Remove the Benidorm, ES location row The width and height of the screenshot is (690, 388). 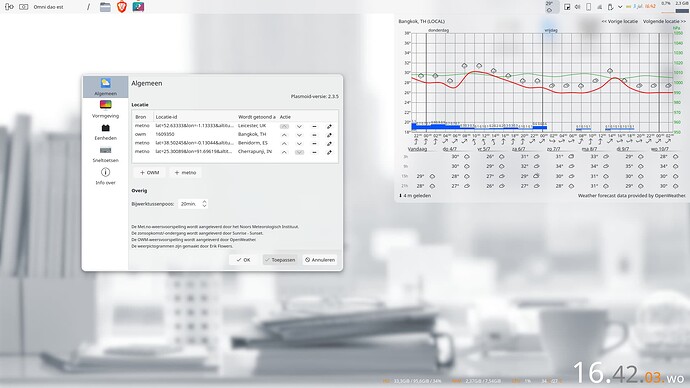coord(314,143)
